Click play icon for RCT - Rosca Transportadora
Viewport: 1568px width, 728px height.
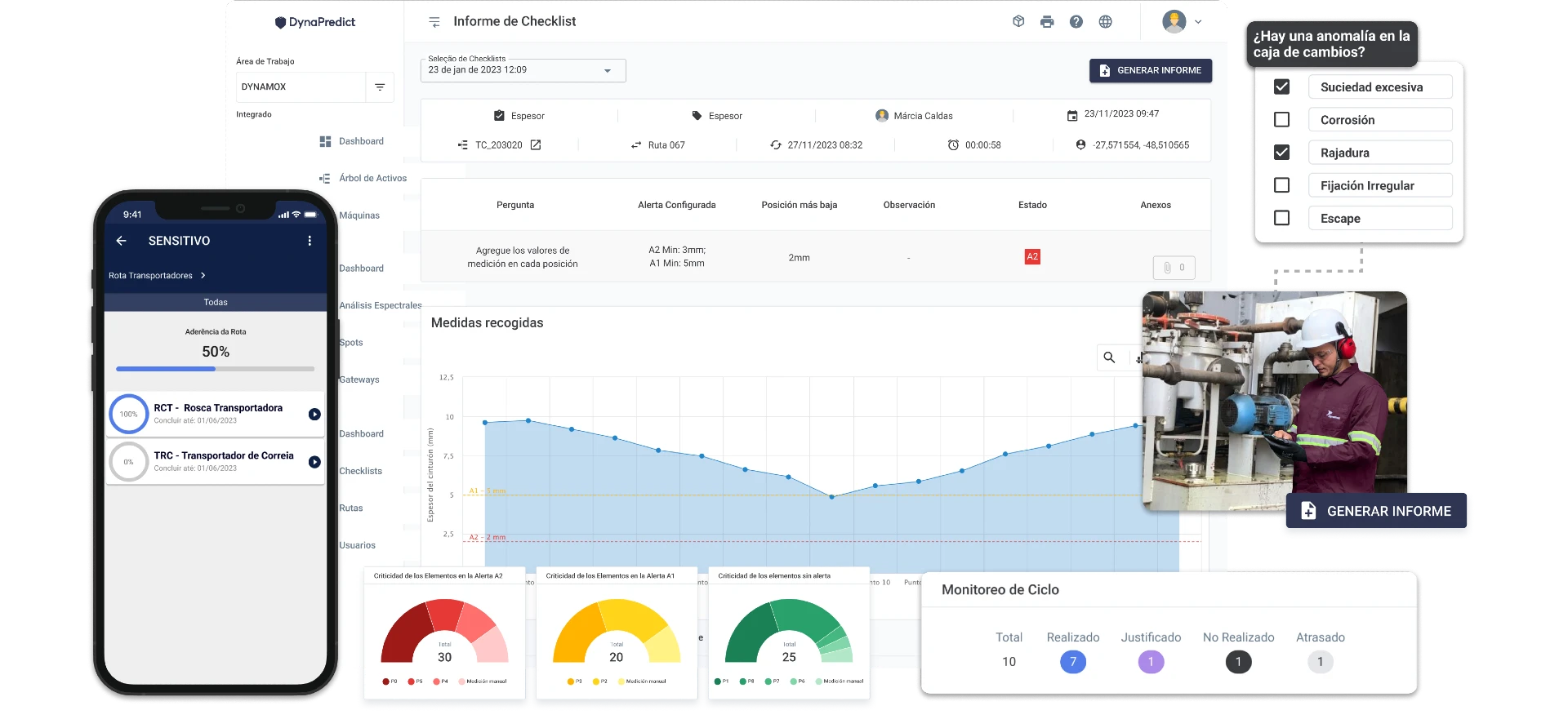click(314, 415)
